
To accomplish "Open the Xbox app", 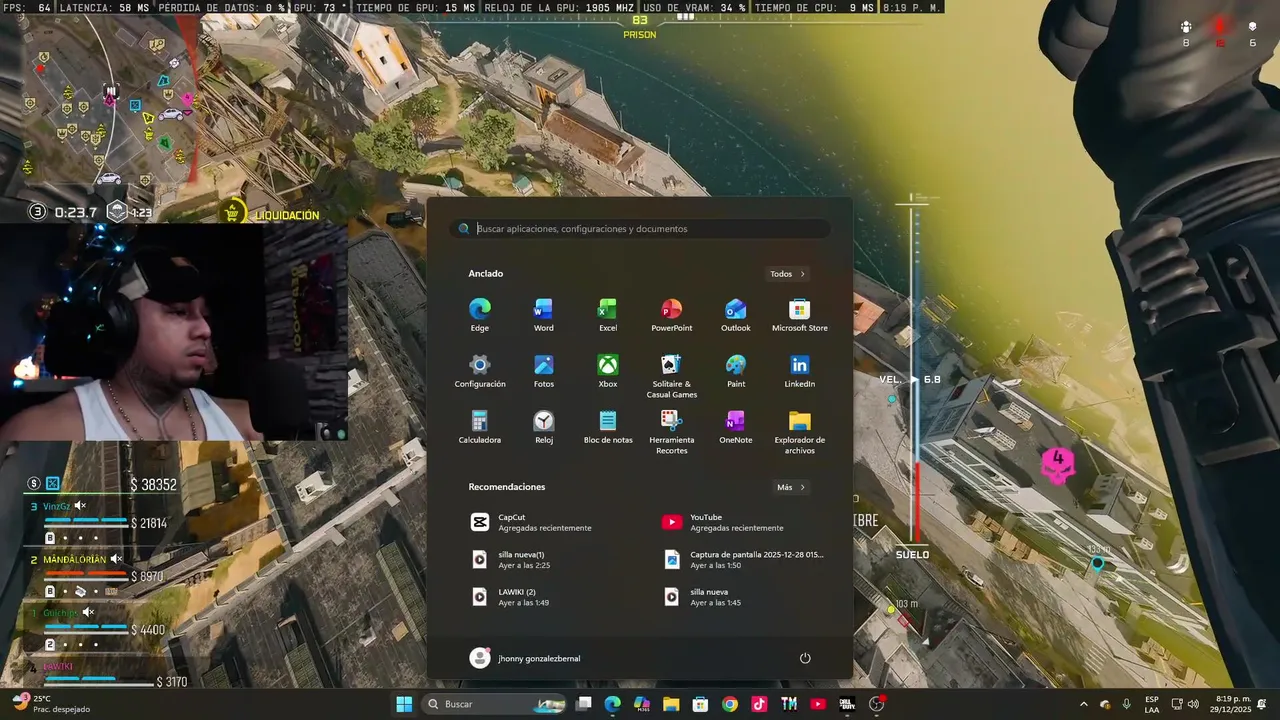I will point(608,371).
